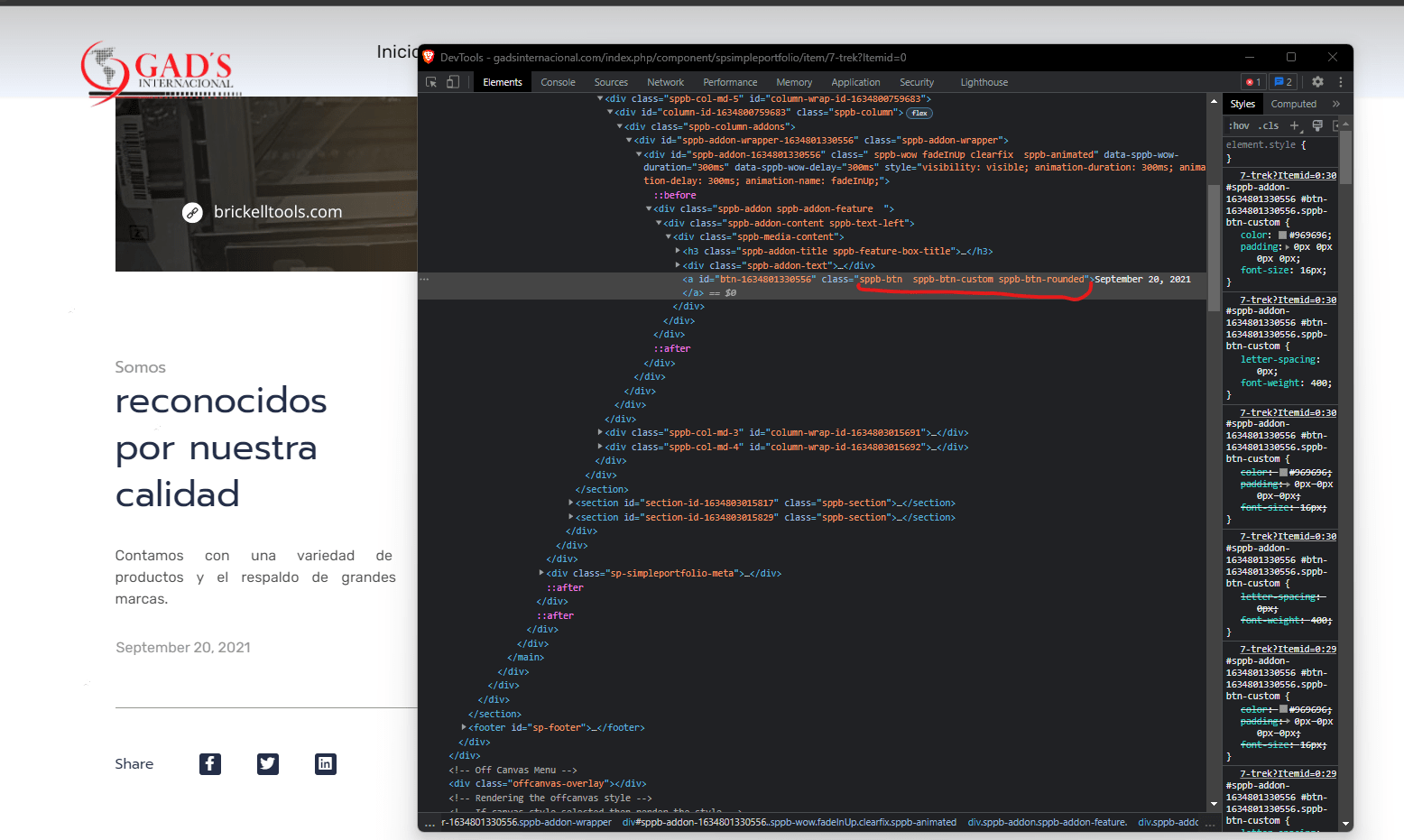
Task: Switch to the Console tab
Action: [558, 82]
